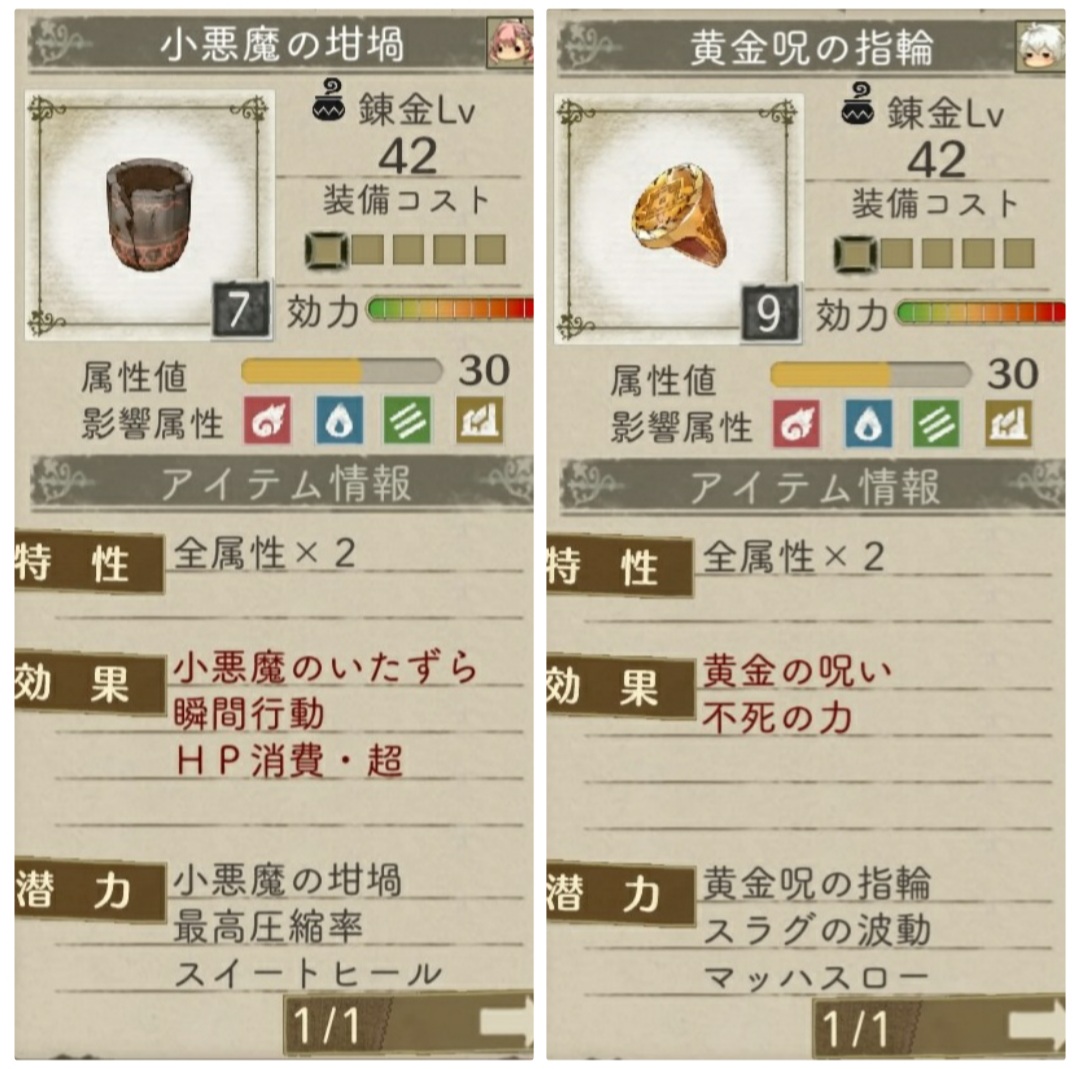Go to next page arrow on ring card
Screen dimensions: 1080x1069
tap(1037, 1024)
